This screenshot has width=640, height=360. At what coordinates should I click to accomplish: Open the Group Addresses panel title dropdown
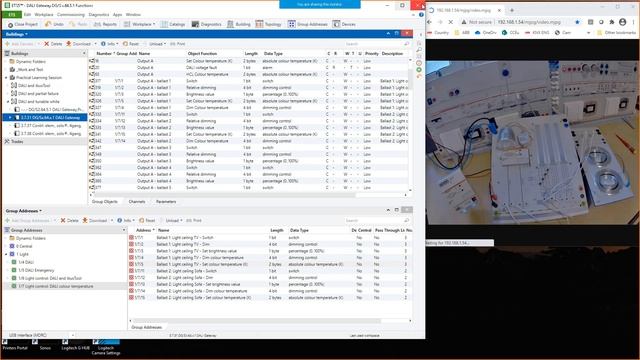tap(24, 211)
